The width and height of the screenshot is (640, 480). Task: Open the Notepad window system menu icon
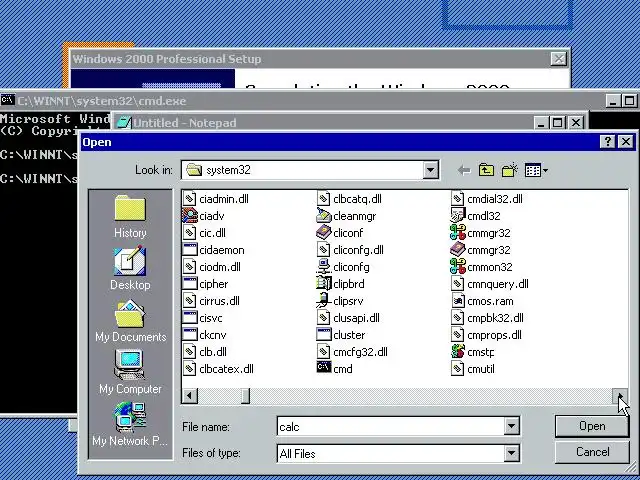click(124, 122)
